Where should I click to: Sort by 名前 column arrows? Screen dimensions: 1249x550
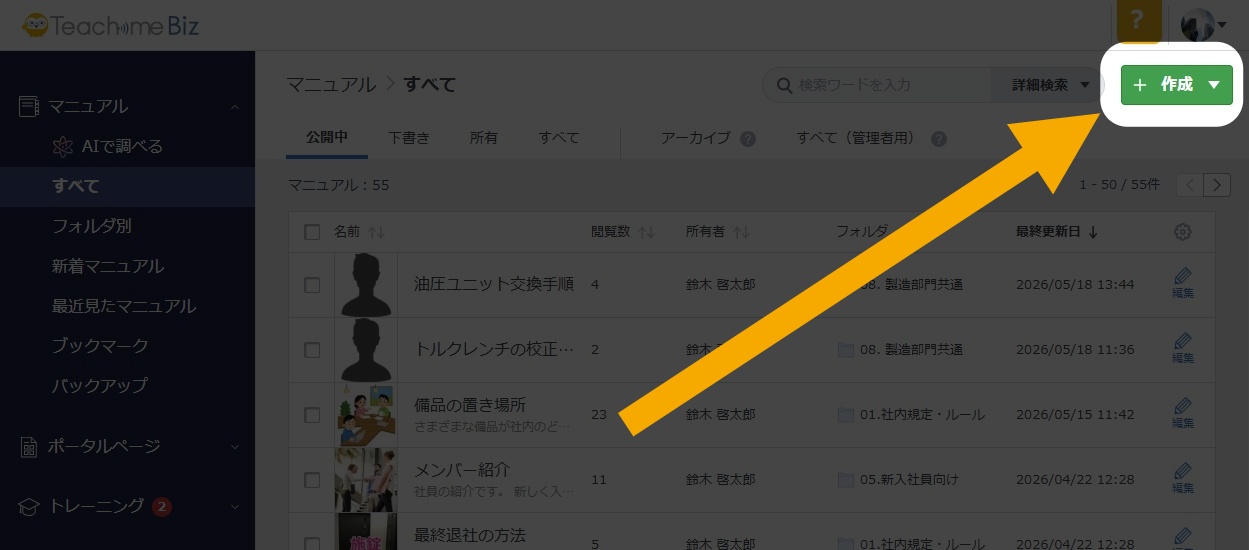(x=376, y=232)
